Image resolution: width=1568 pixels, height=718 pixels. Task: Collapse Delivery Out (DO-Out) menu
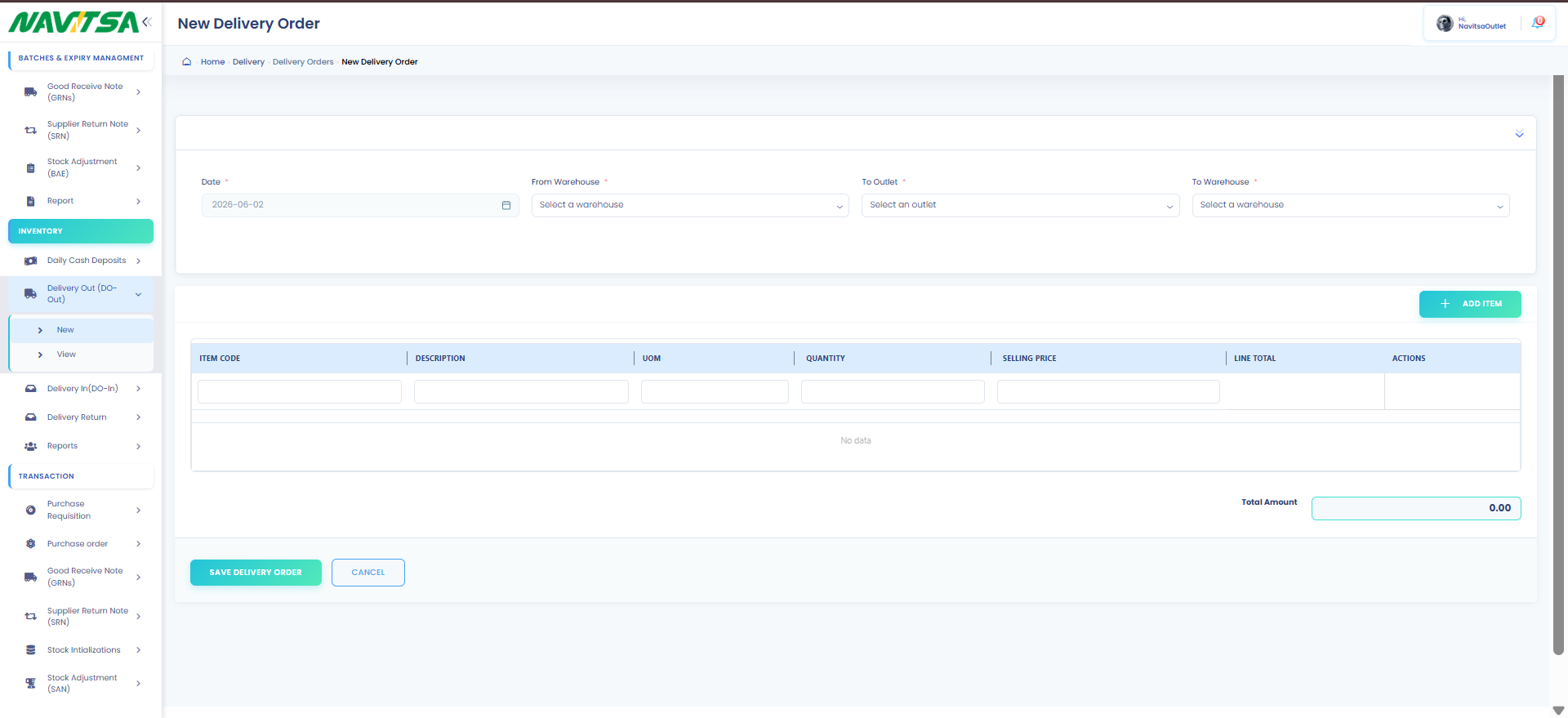(138, 294)
